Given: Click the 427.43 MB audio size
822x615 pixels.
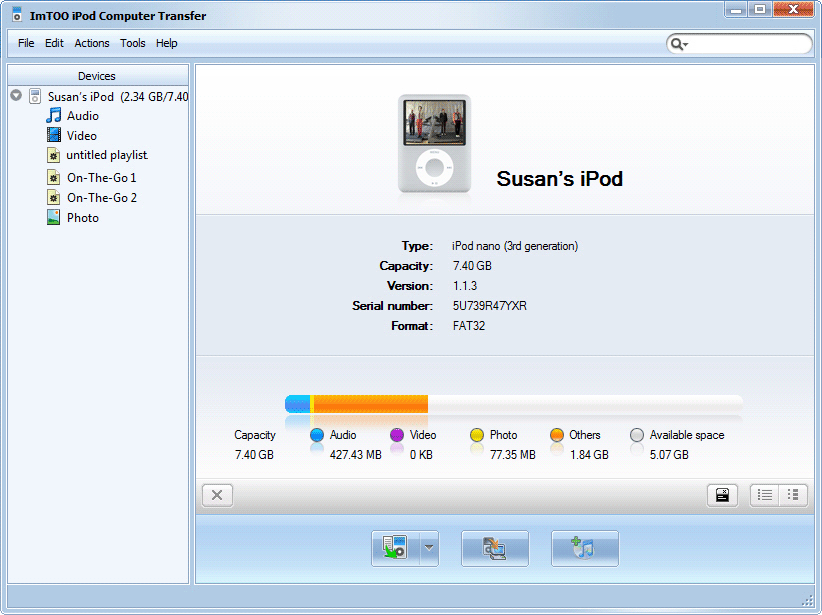Looking at the screenshot, I should (x=355, y=455).
